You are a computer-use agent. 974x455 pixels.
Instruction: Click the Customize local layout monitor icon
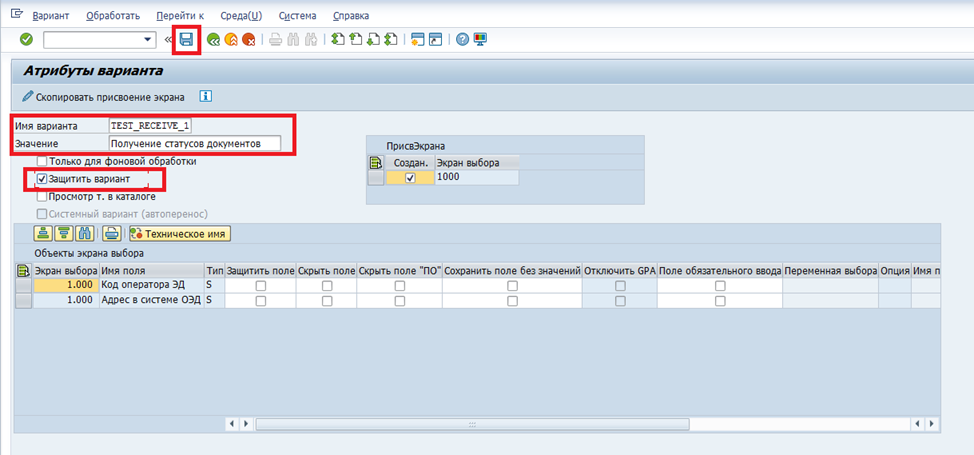[479, 40]
